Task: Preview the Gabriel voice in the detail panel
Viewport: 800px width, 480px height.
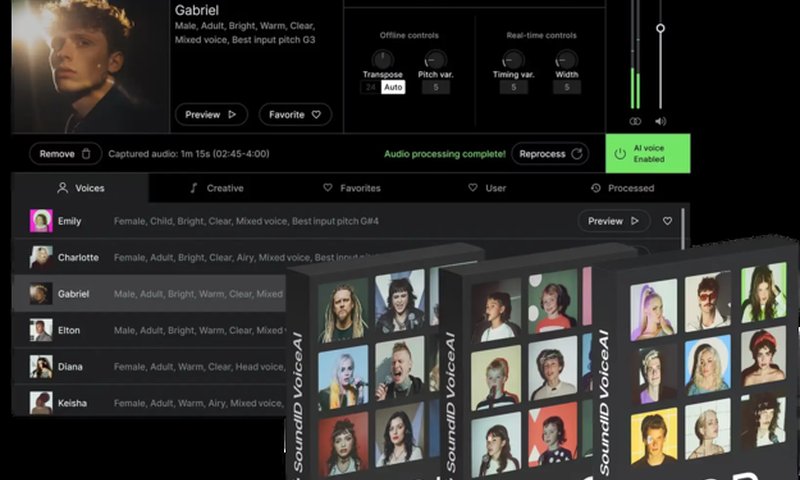Action: (211, 115)
